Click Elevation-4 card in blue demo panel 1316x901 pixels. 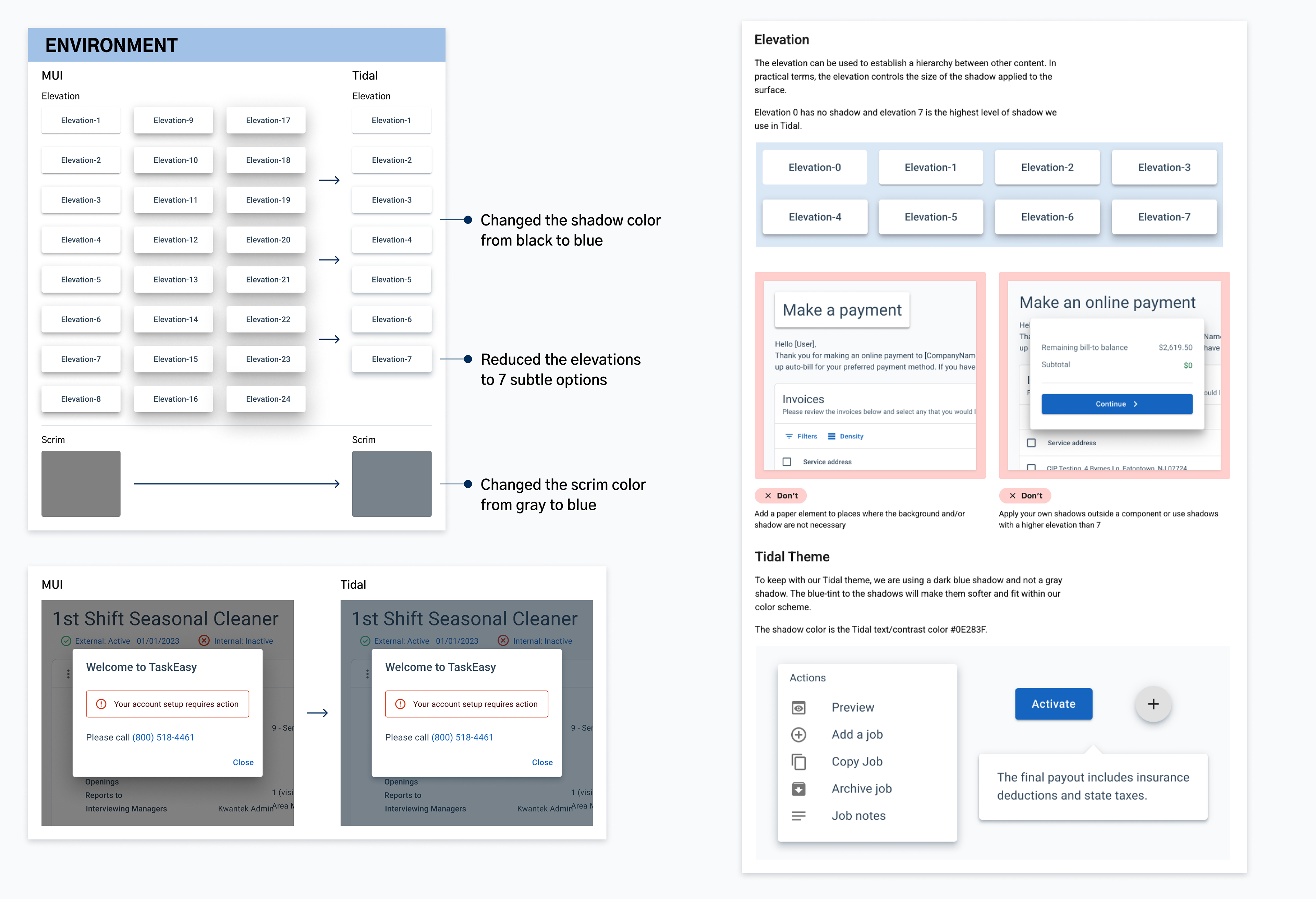814,218
